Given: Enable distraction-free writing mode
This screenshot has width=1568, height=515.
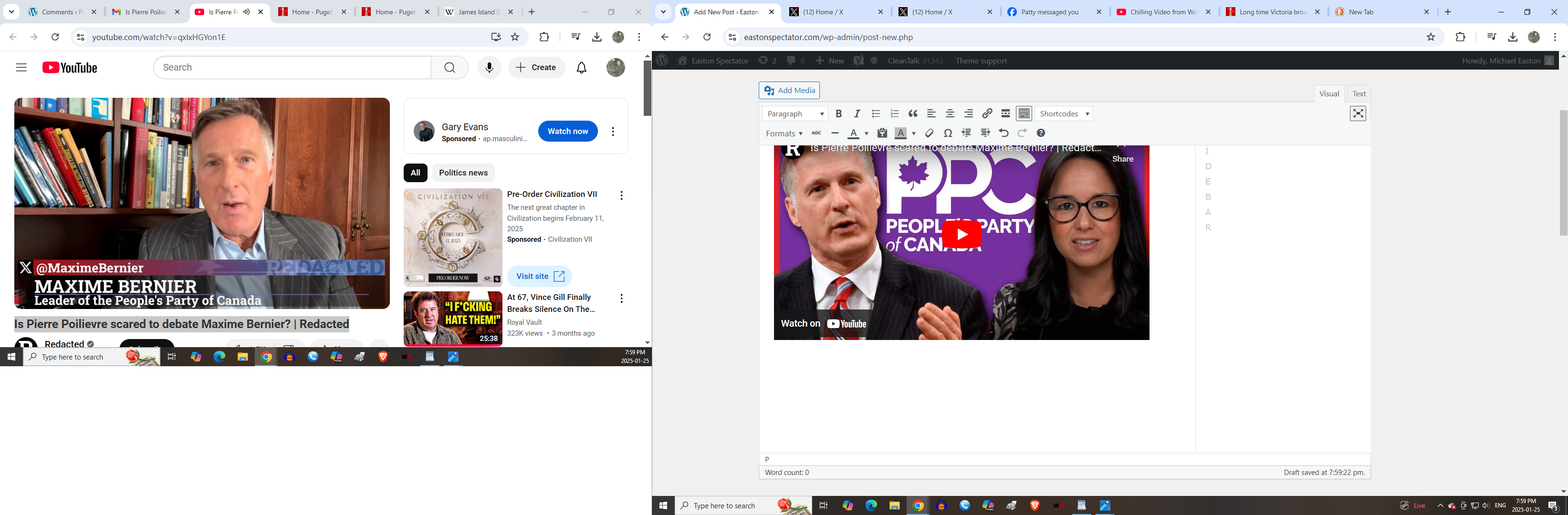Looking at the screenshot, I should (x=1358, y=113).
